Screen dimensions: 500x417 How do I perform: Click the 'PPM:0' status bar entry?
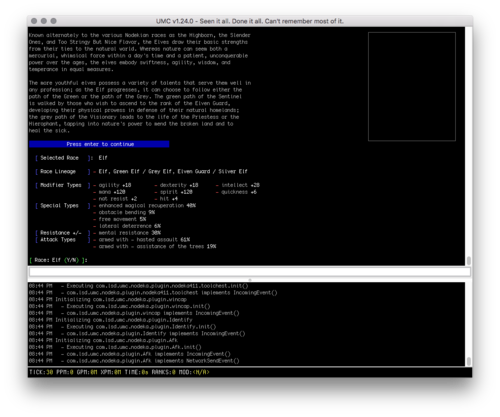[65, 372]
